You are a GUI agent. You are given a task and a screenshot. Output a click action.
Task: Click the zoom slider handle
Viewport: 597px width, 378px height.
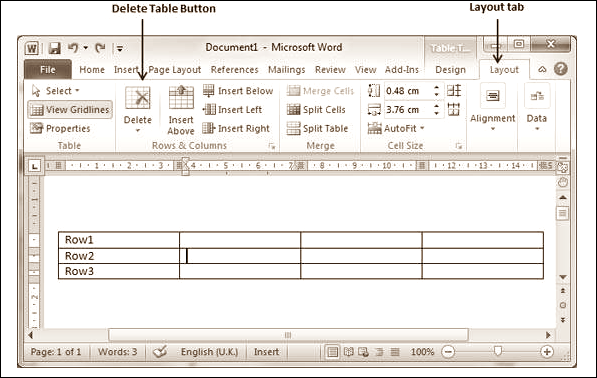(498, 351)
